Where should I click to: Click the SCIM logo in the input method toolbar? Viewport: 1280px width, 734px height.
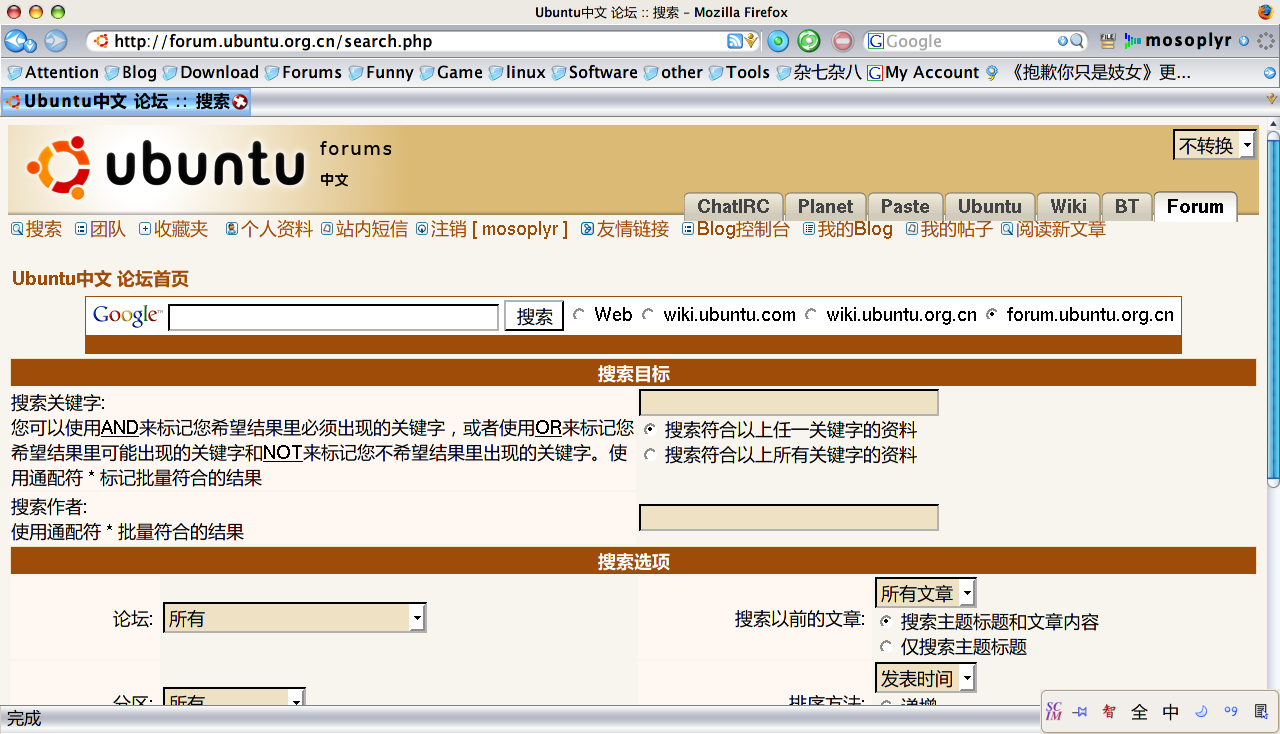tap(1053, 712)
